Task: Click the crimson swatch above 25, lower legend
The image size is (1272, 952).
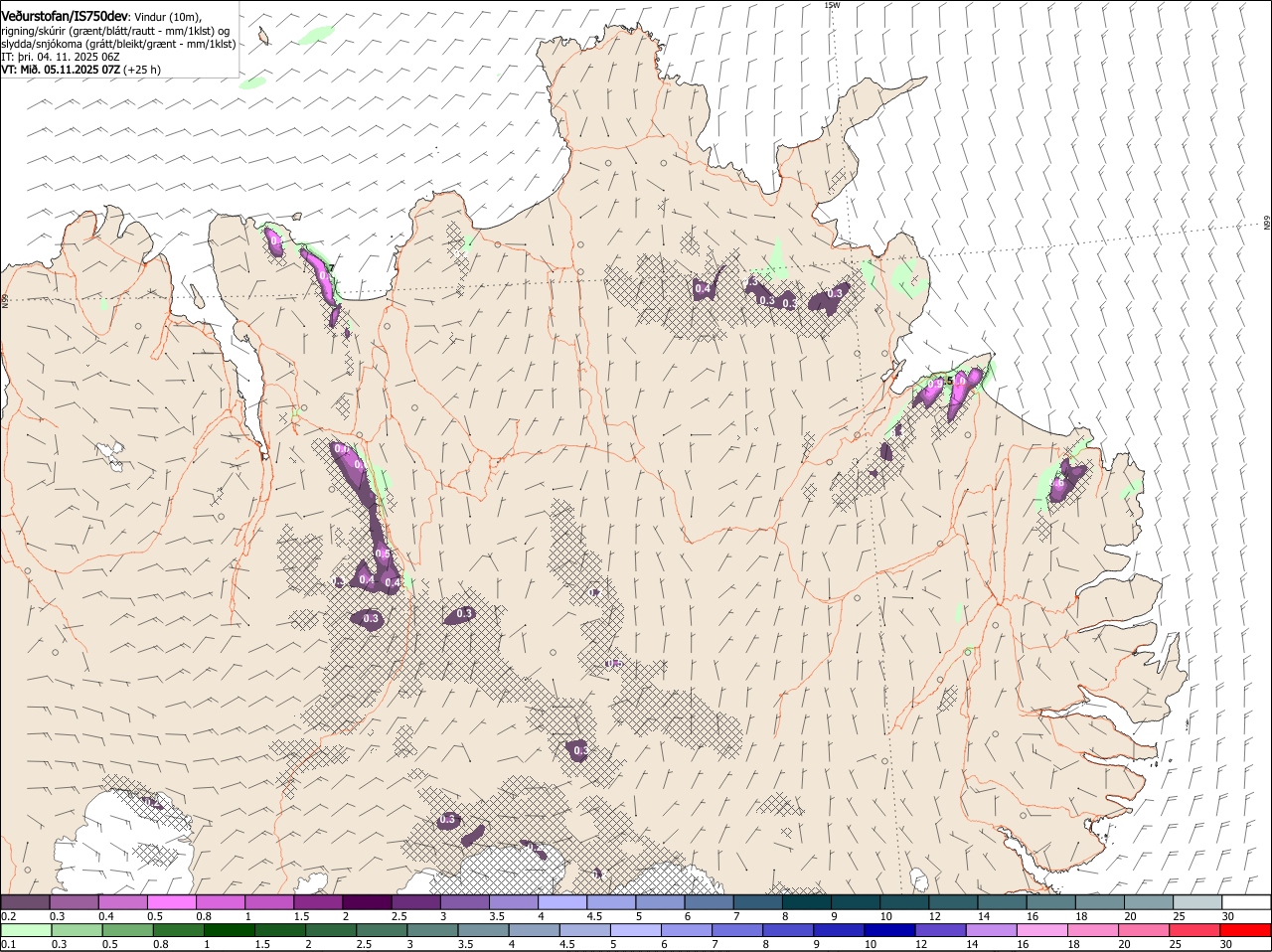Action: [1193, 931]
